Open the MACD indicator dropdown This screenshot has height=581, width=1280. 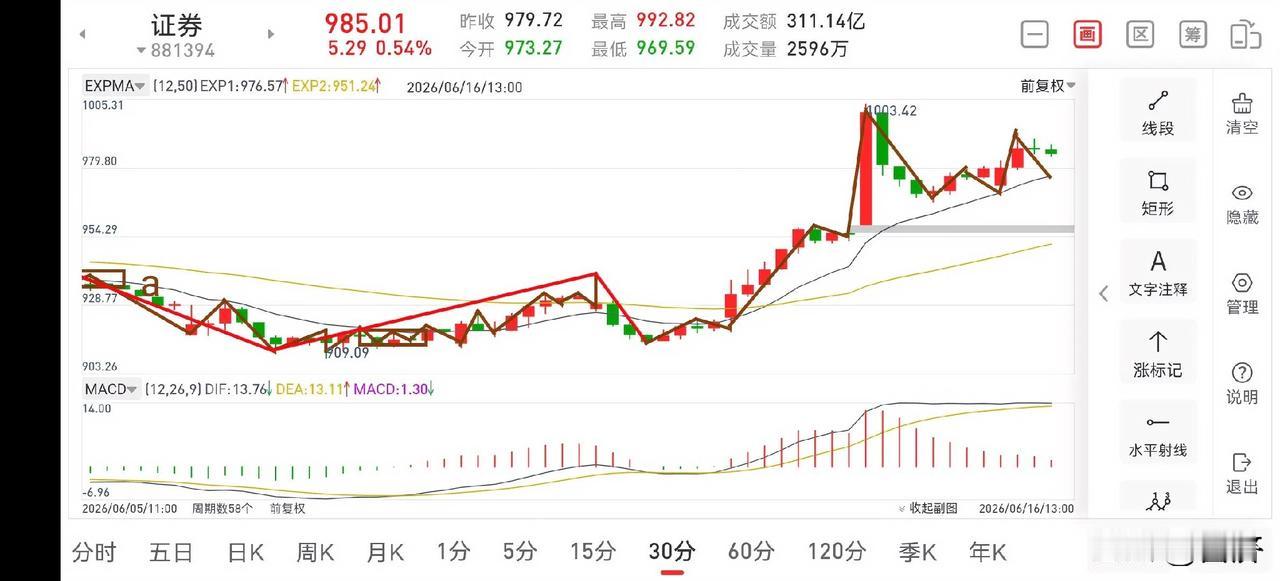[111, 389]
